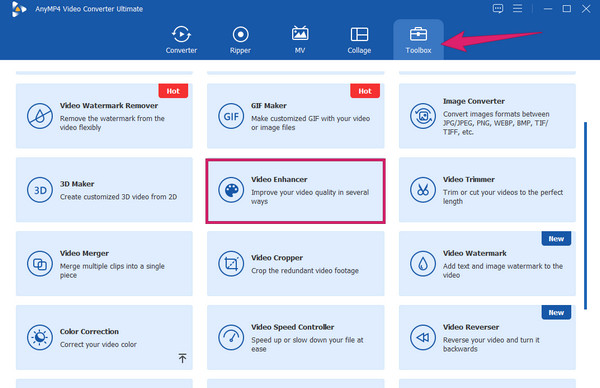Click the Hot badge on GIF Maker
Viewport: 600px width, 388px height.
pyautogui.click(x=365, y=91)
